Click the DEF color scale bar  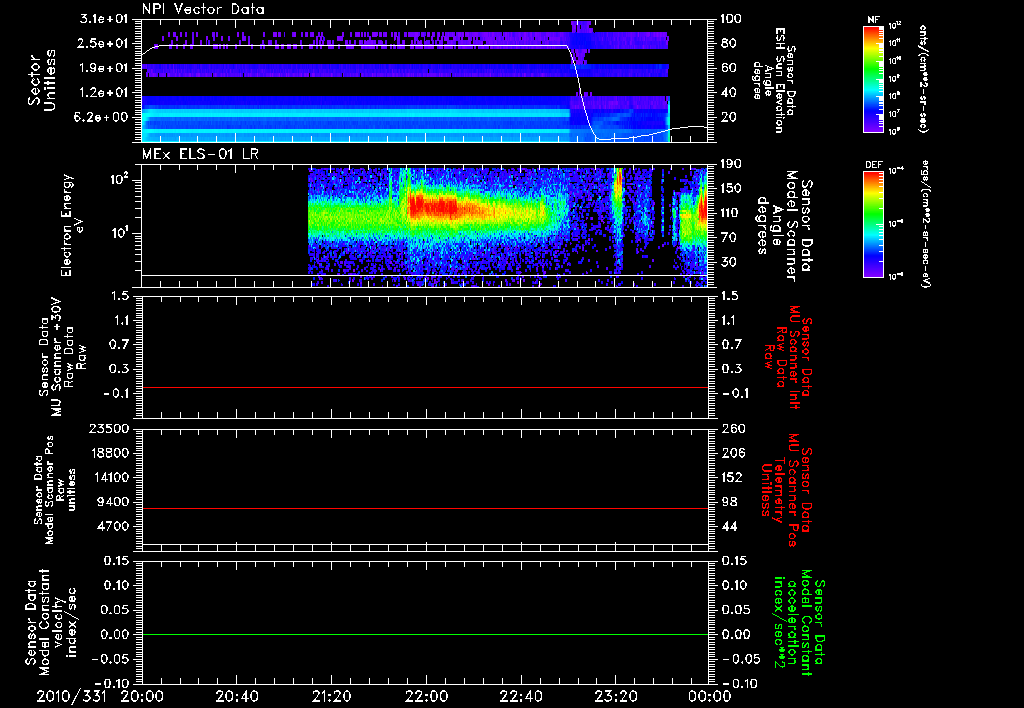point(874,224)
